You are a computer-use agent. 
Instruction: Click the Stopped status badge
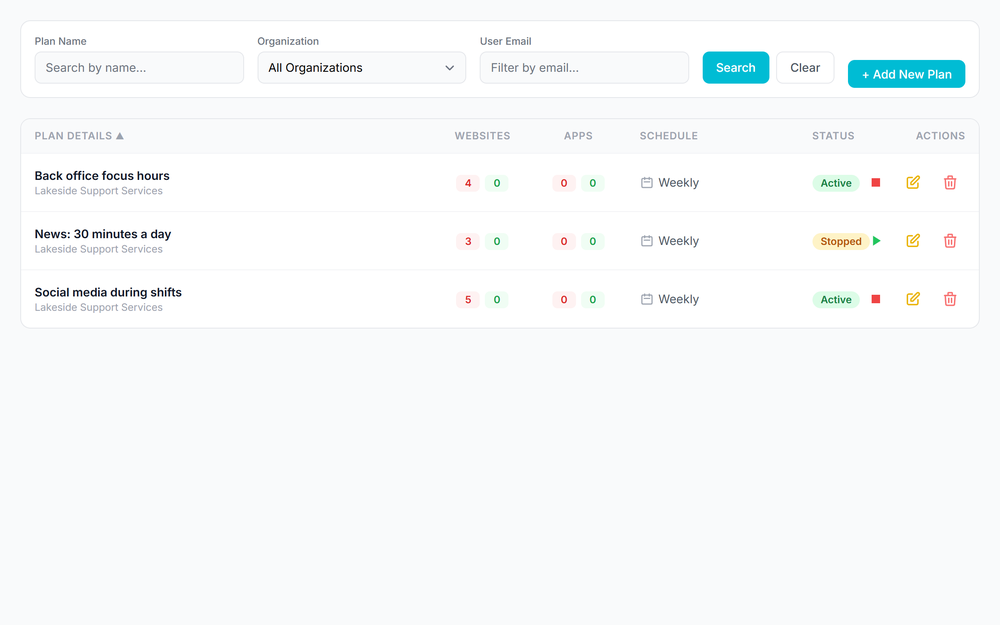(x=841, y=241)
